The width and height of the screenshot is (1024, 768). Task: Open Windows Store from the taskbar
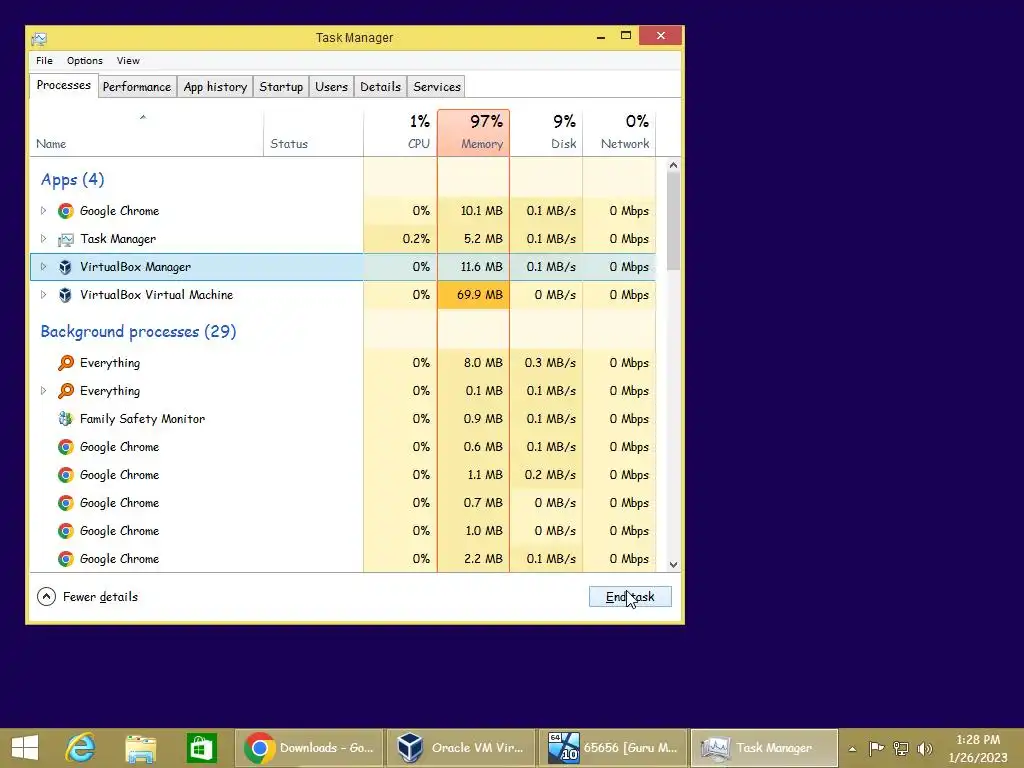tap(201, 748)
